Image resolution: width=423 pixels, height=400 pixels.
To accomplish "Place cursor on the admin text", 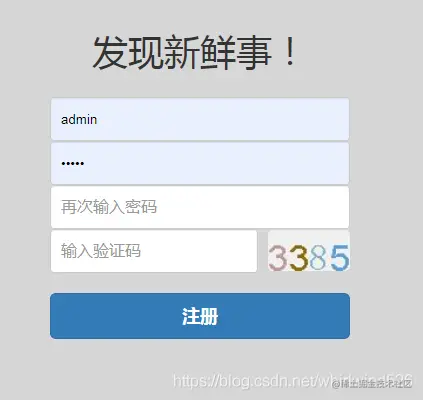I will click(79, 119).
